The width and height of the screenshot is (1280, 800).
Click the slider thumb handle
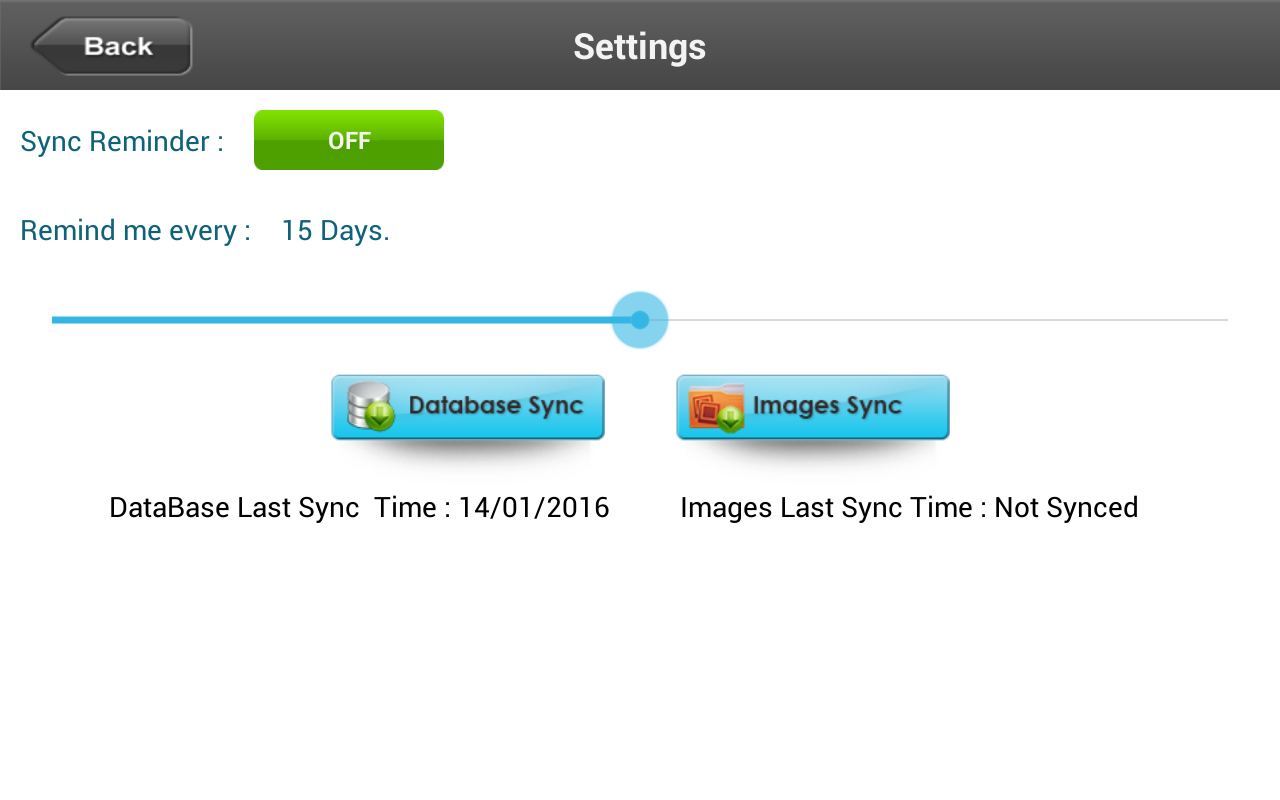point(640,320)
